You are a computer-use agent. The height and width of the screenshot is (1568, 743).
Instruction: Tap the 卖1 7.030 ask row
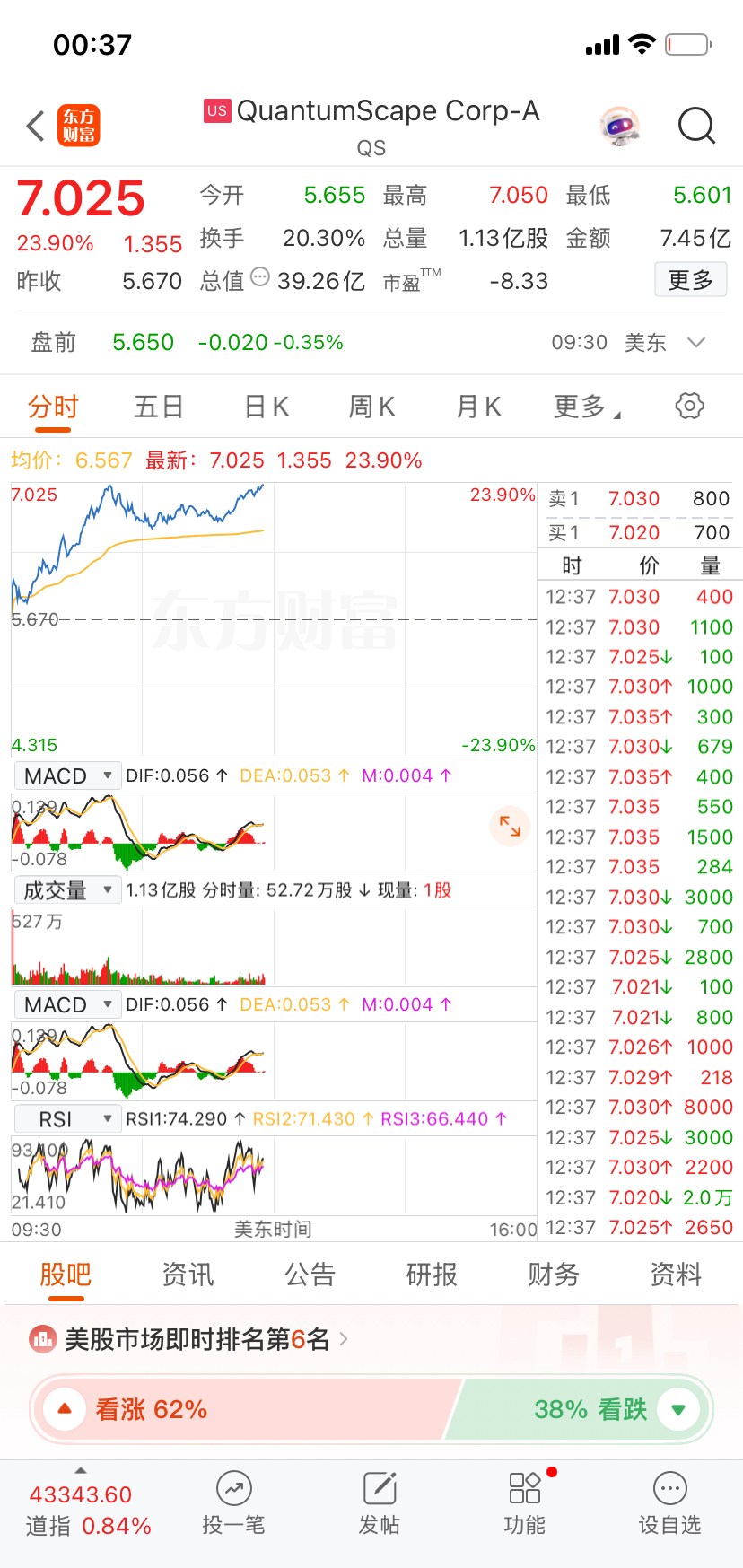pyautogui.click(x=639, y=499)
